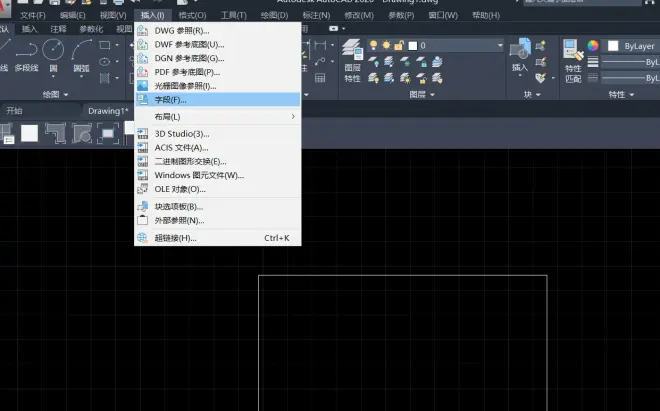Screen dimensions: 660x411
Task: Choose OLE Object (OLE 对象) menu item
Action: [217, 189]
